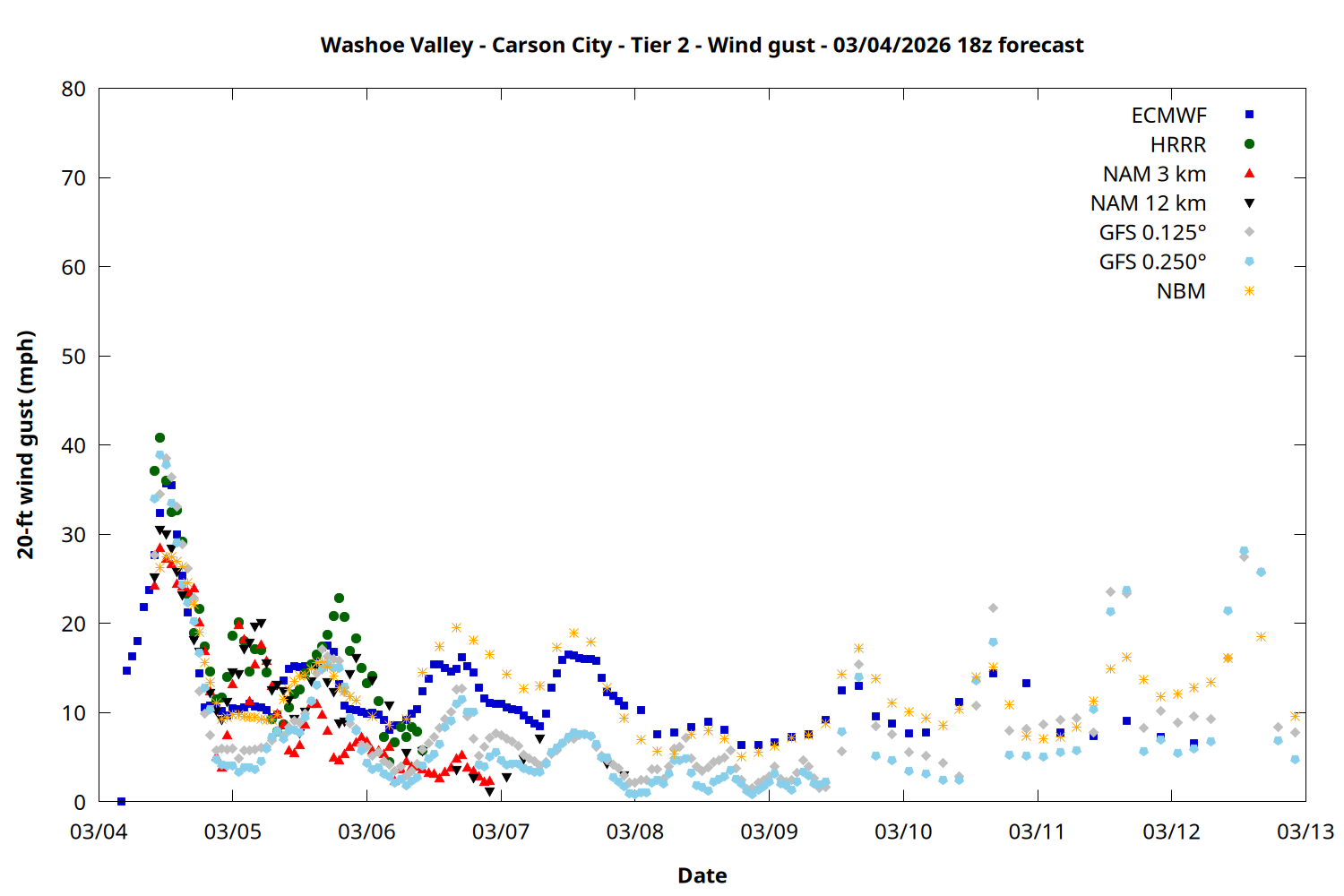
Task: Select the ECMWF legend label text
Action: (1168, 116)
